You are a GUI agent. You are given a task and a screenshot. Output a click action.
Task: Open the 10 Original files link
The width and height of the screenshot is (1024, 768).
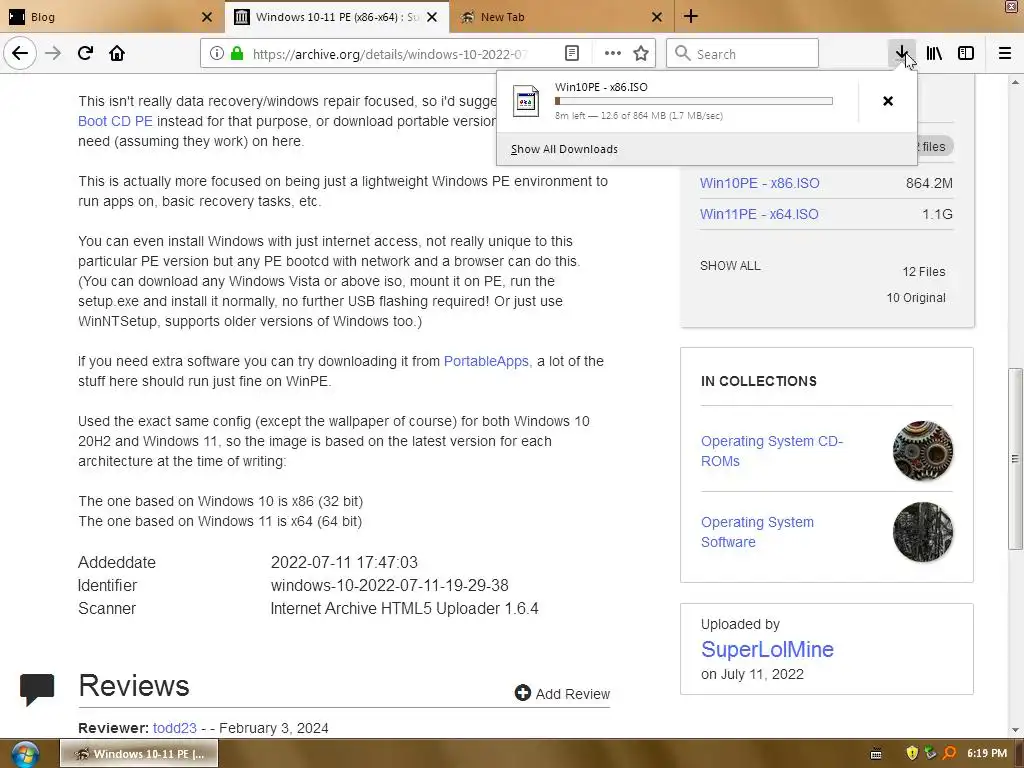pos(916,298)
